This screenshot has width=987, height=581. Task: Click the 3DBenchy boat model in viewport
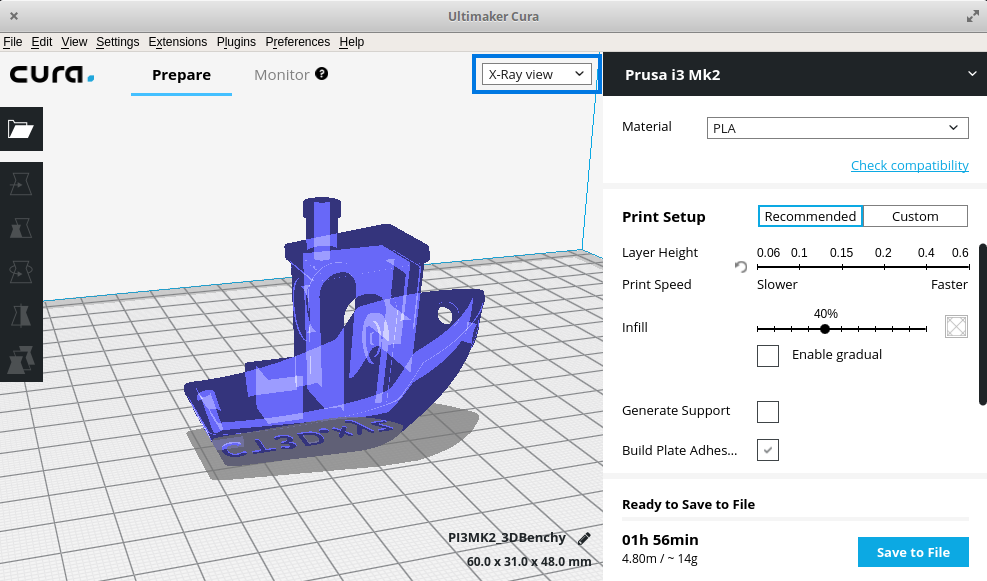click(x=334, y=334)
